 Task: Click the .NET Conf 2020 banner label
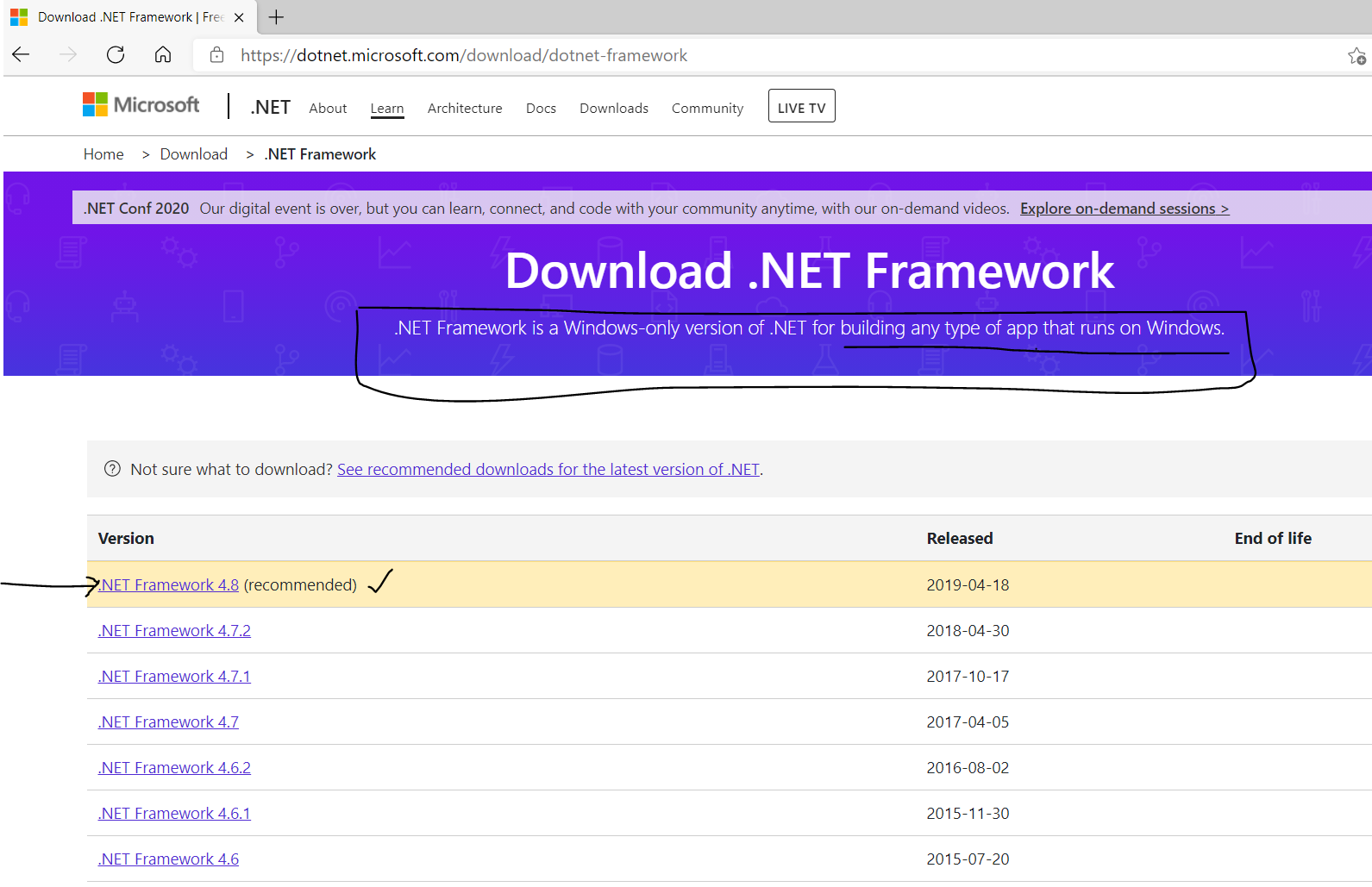[x=136, y=209]
